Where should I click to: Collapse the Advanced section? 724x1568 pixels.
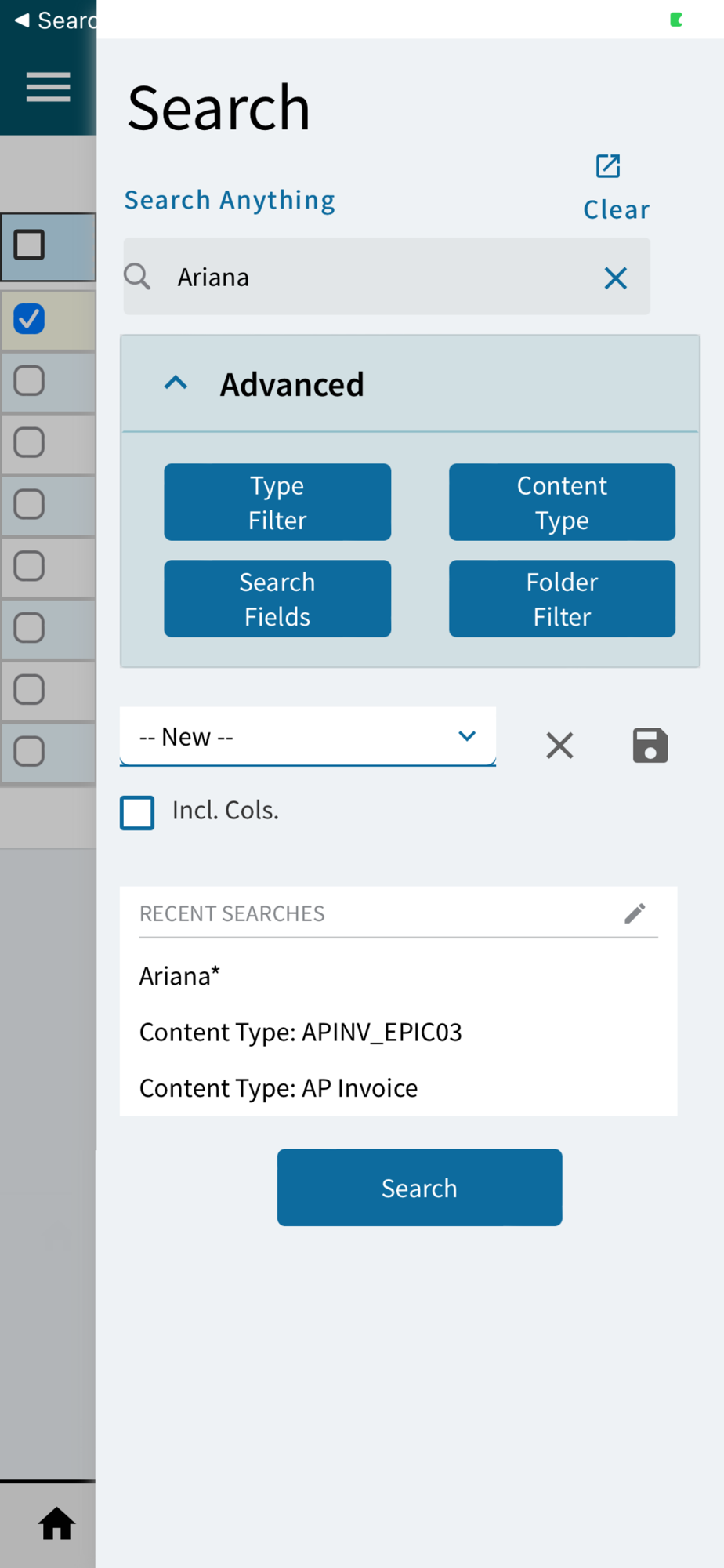tap(176, 383)
